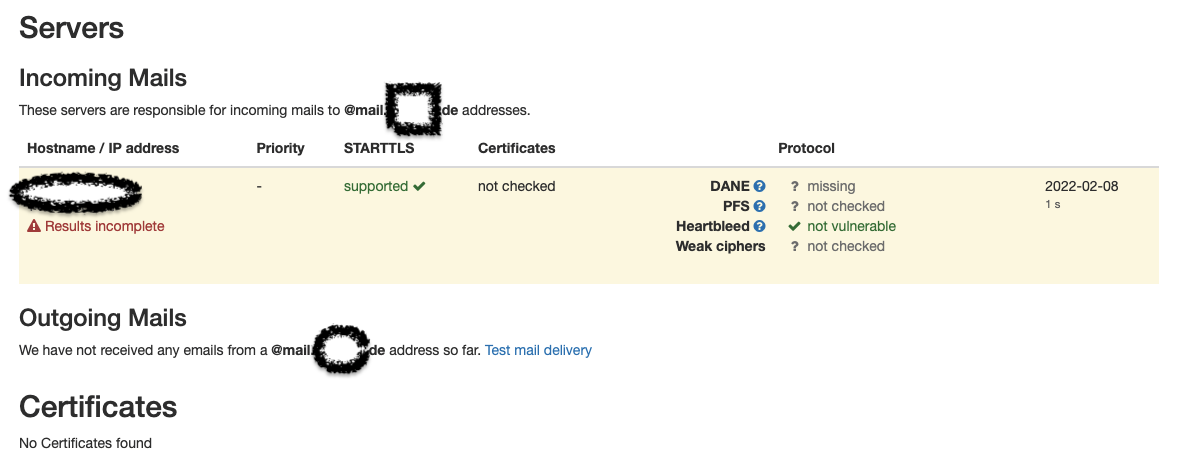Click the STARTTLS column header

tap(379, 148)
